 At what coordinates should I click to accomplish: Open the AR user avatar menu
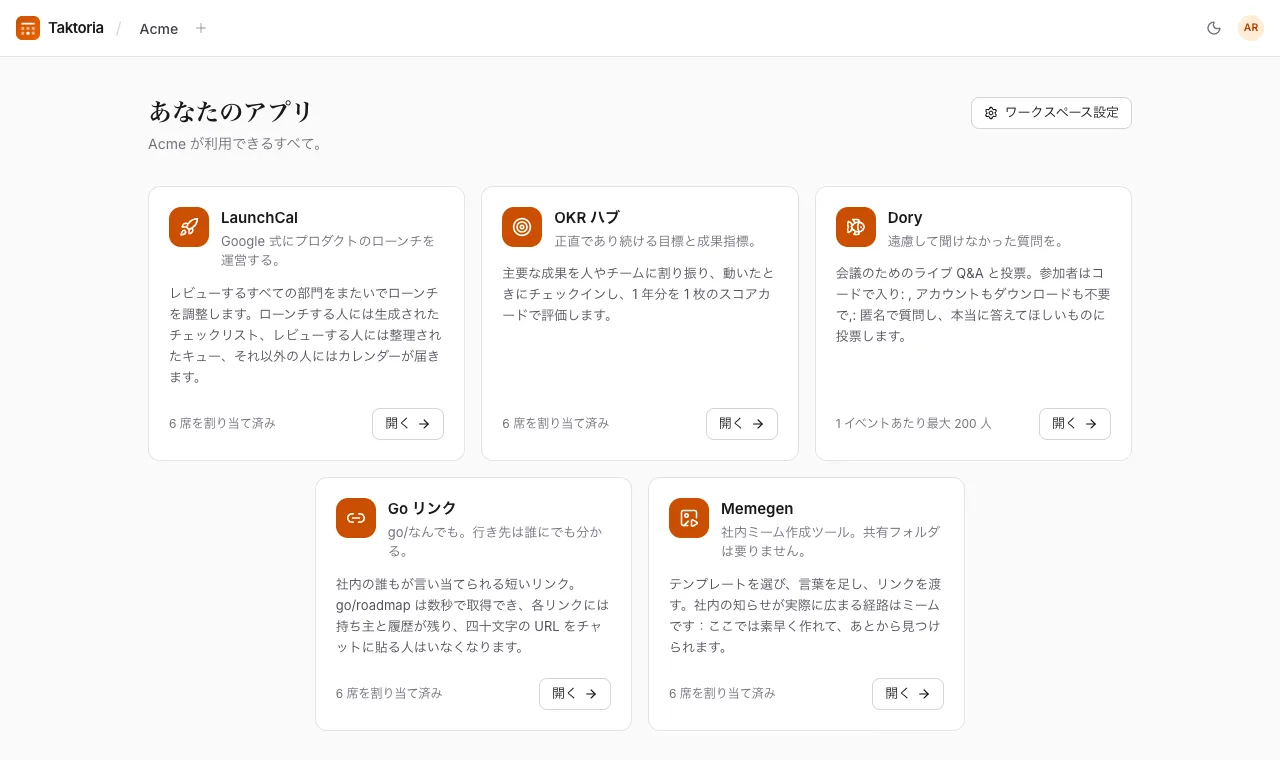[x=1251, y=28]
